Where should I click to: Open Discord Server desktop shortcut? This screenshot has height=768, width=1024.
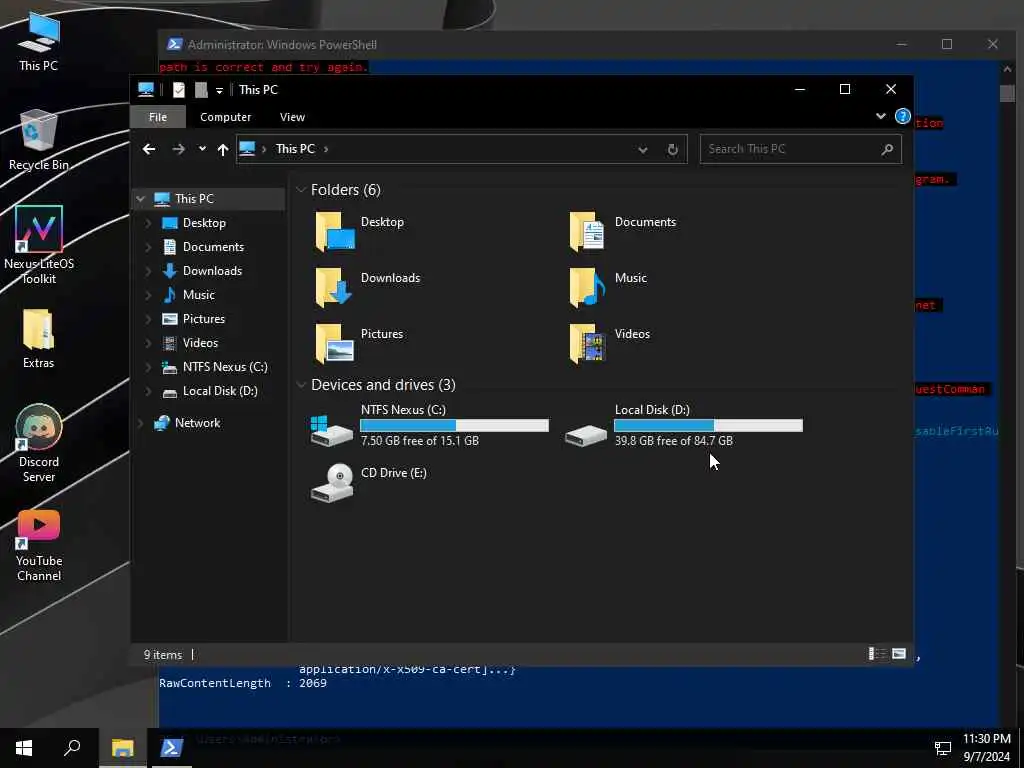click(39, 443)
